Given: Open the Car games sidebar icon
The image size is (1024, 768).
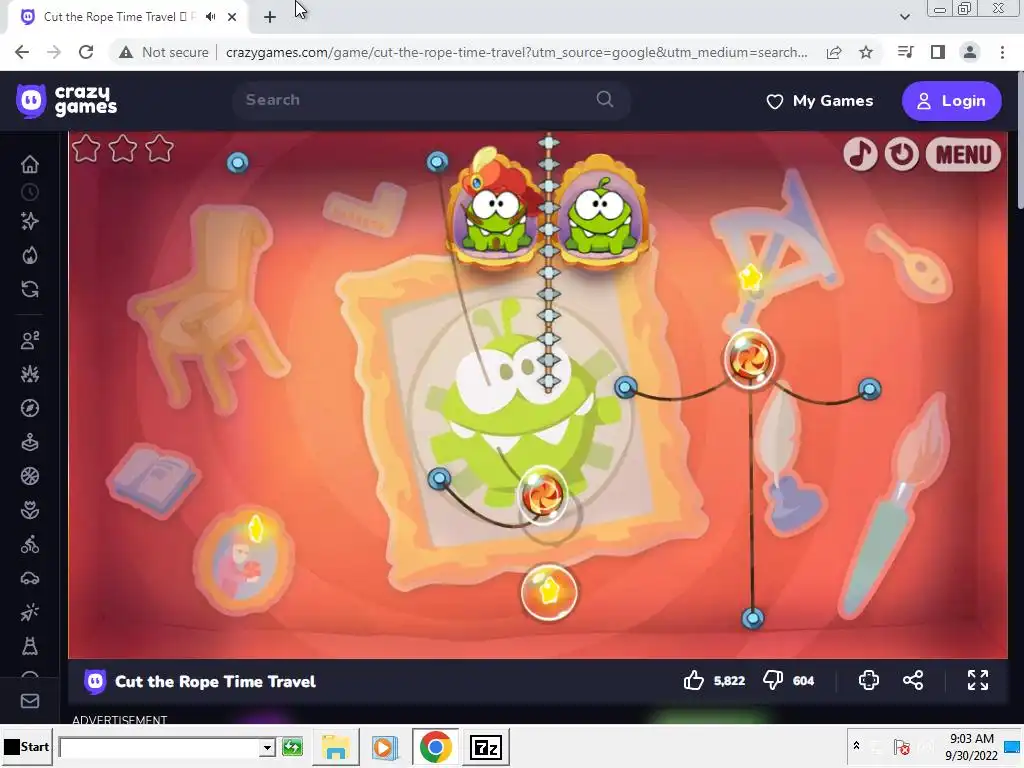Looking at the screenshot, I should [29, 578].
